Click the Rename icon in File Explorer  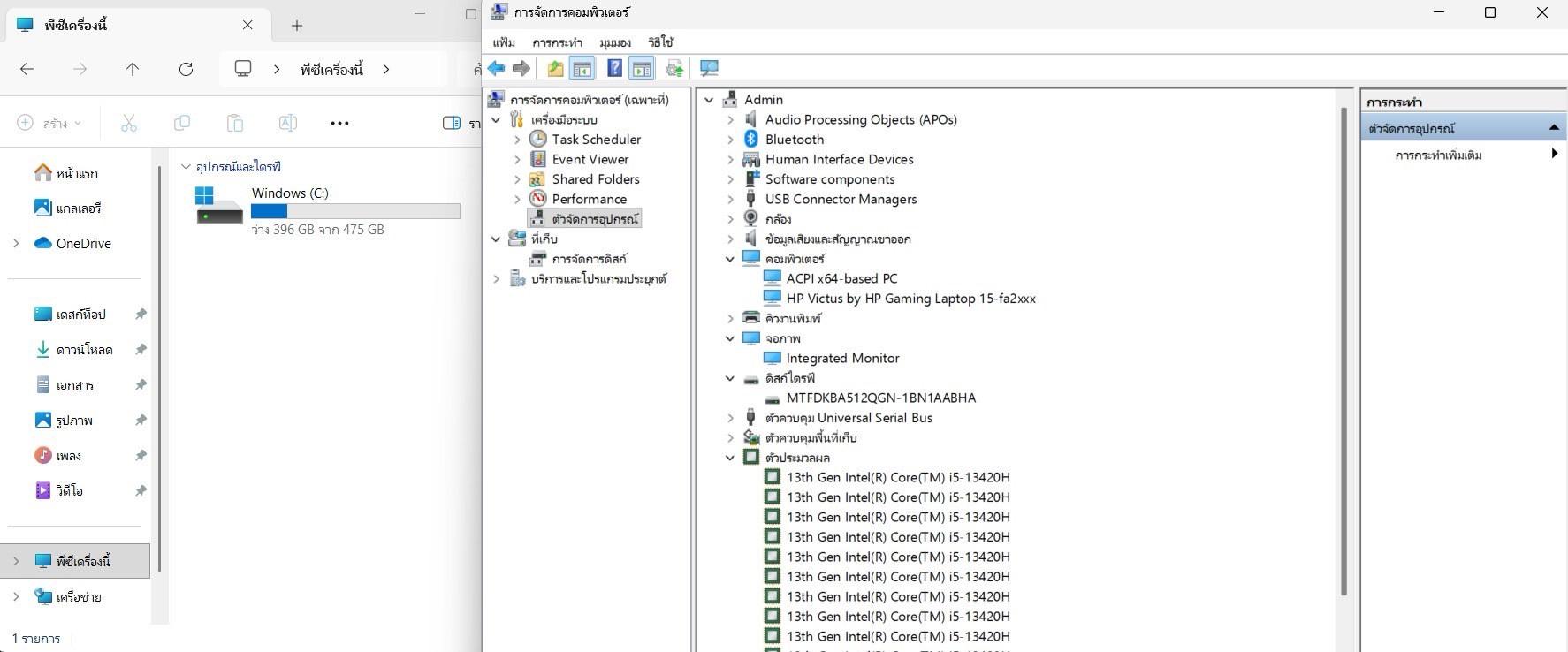point(288,123)
